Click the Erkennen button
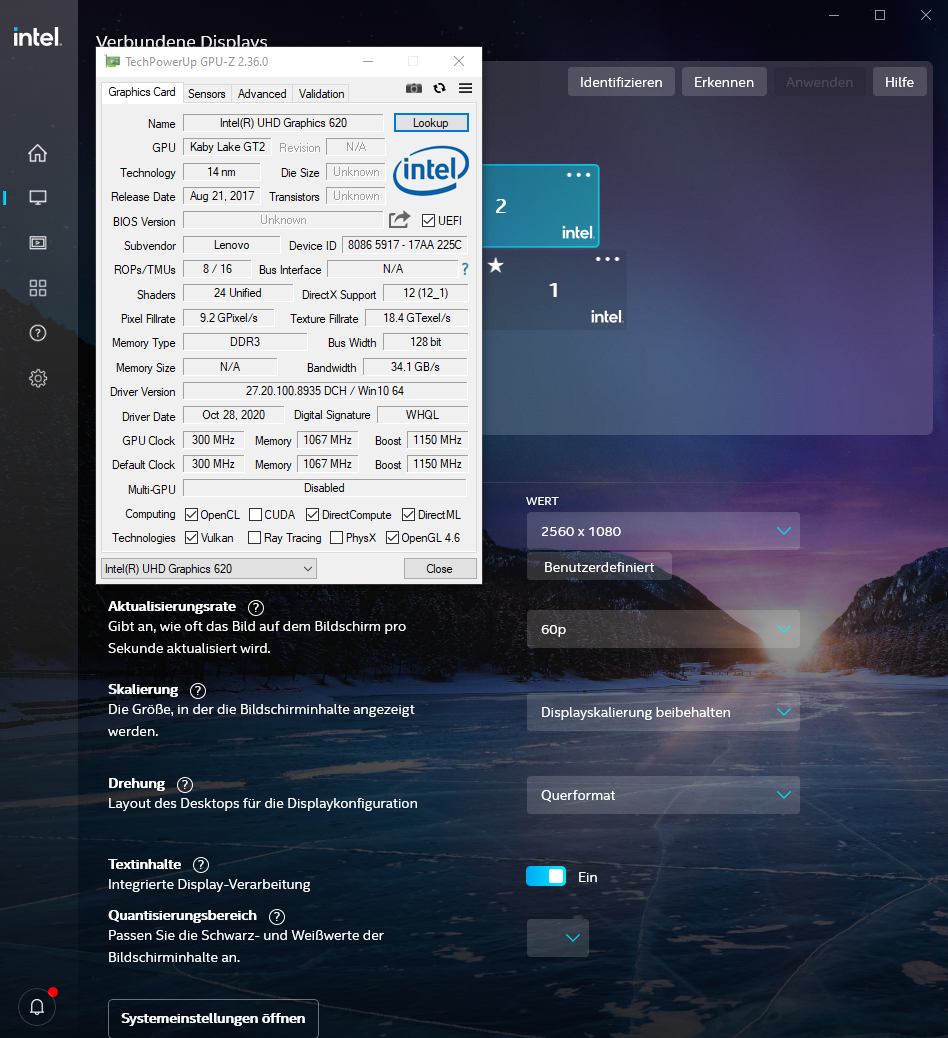948x1038 pixels. coord(724,82)
